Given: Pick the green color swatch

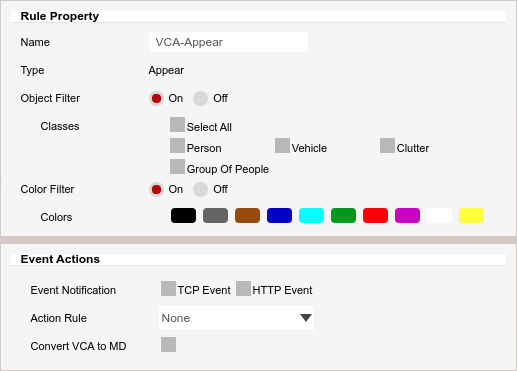Looking at the screenshot, I should click(x=343, y=215).
